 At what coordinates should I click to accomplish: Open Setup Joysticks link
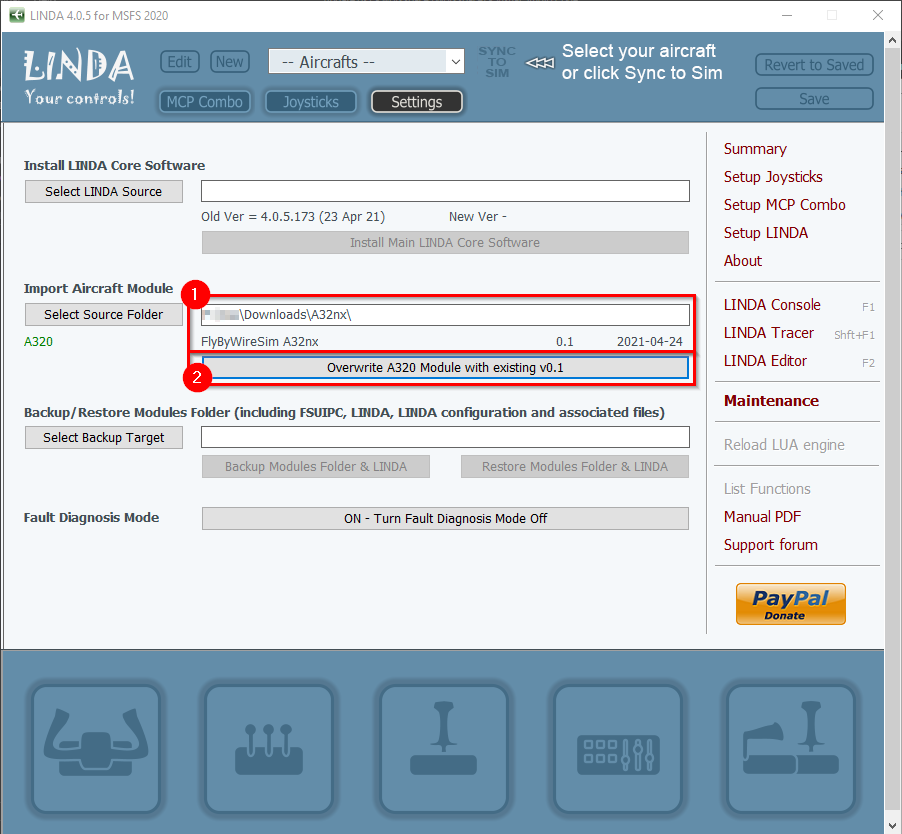tap(773, 177)
